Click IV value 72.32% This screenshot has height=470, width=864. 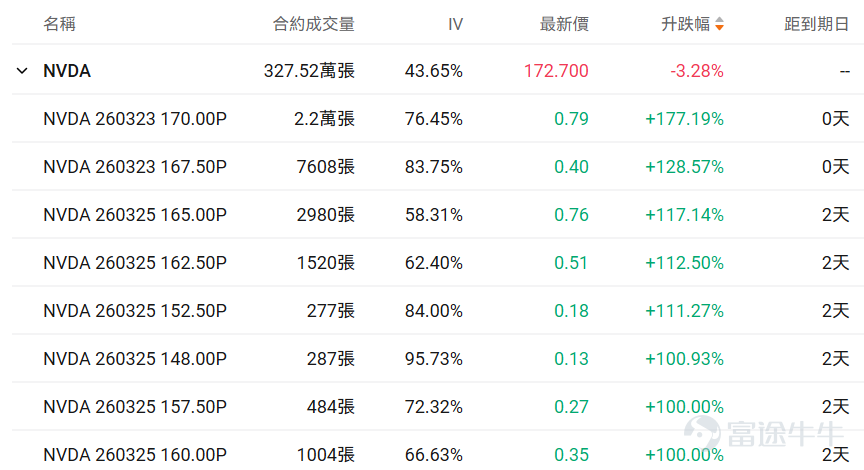[x=434, y=407]
